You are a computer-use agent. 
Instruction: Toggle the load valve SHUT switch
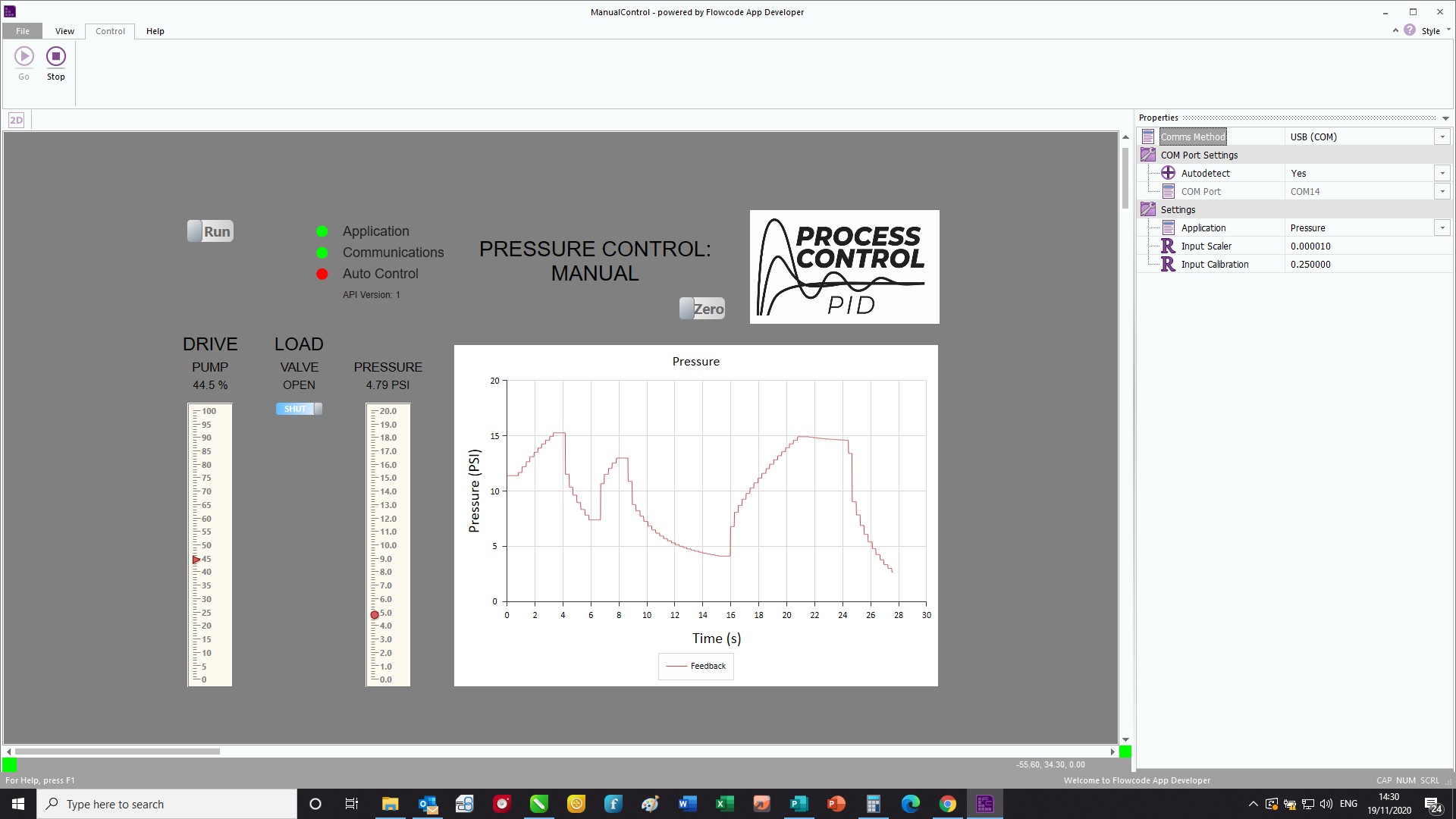click(x=299, y=409)
